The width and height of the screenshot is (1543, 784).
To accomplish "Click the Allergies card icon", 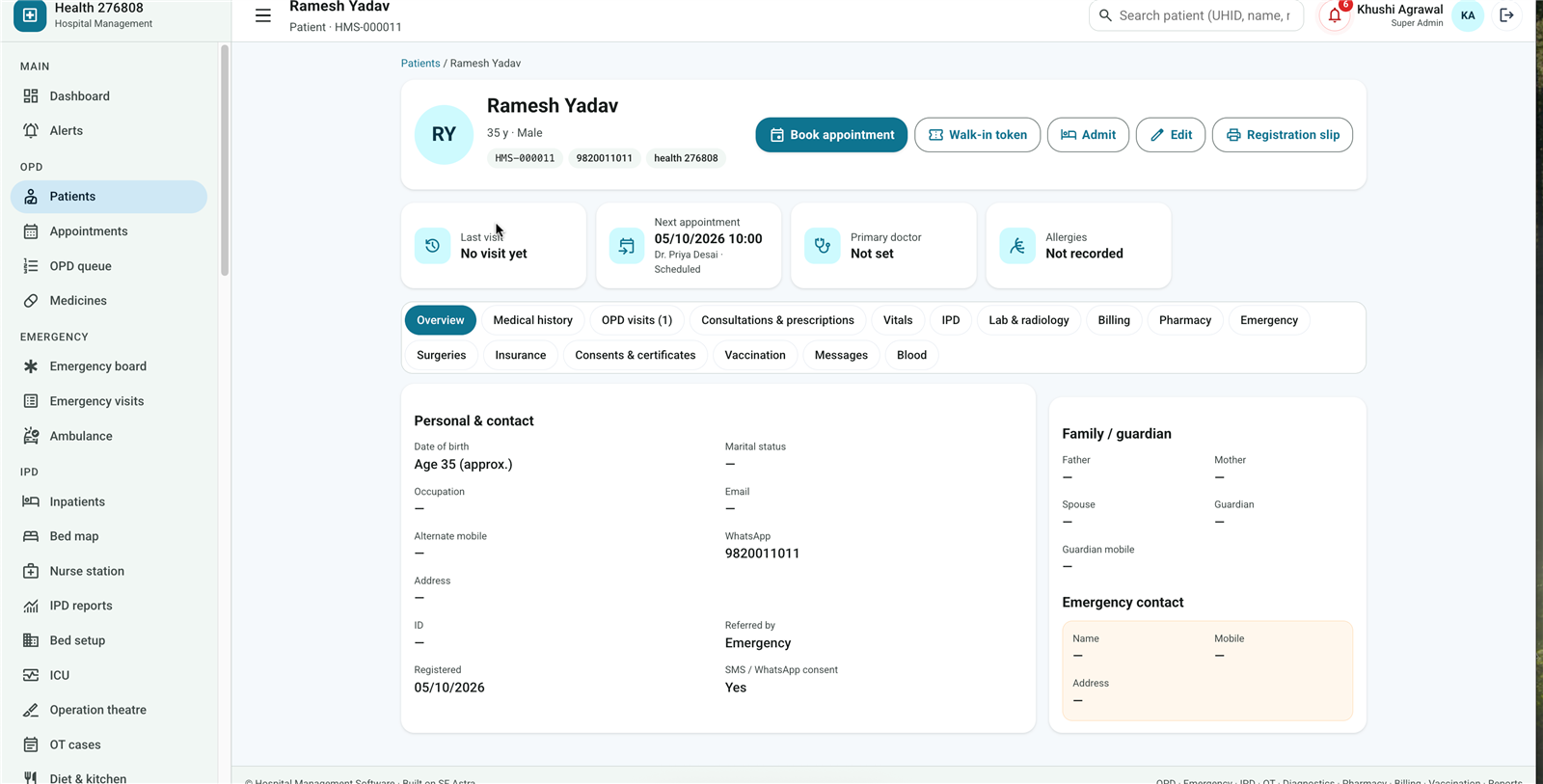I will pos(1017,246).
